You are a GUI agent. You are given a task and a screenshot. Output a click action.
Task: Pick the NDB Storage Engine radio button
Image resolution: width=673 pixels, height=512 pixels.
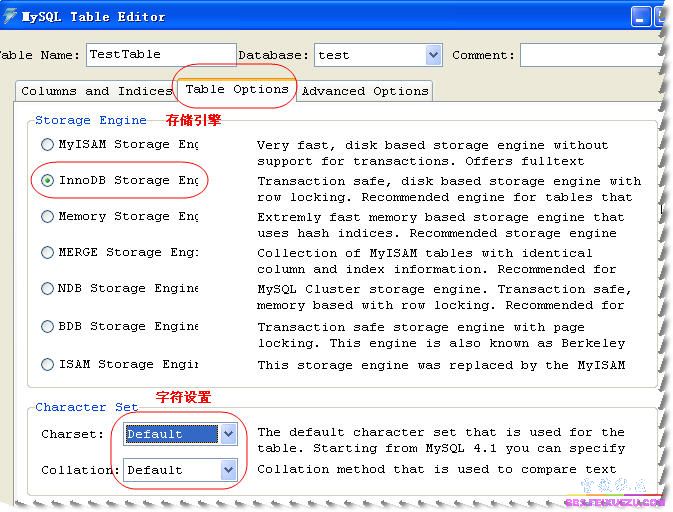click(x=47, y=288)
